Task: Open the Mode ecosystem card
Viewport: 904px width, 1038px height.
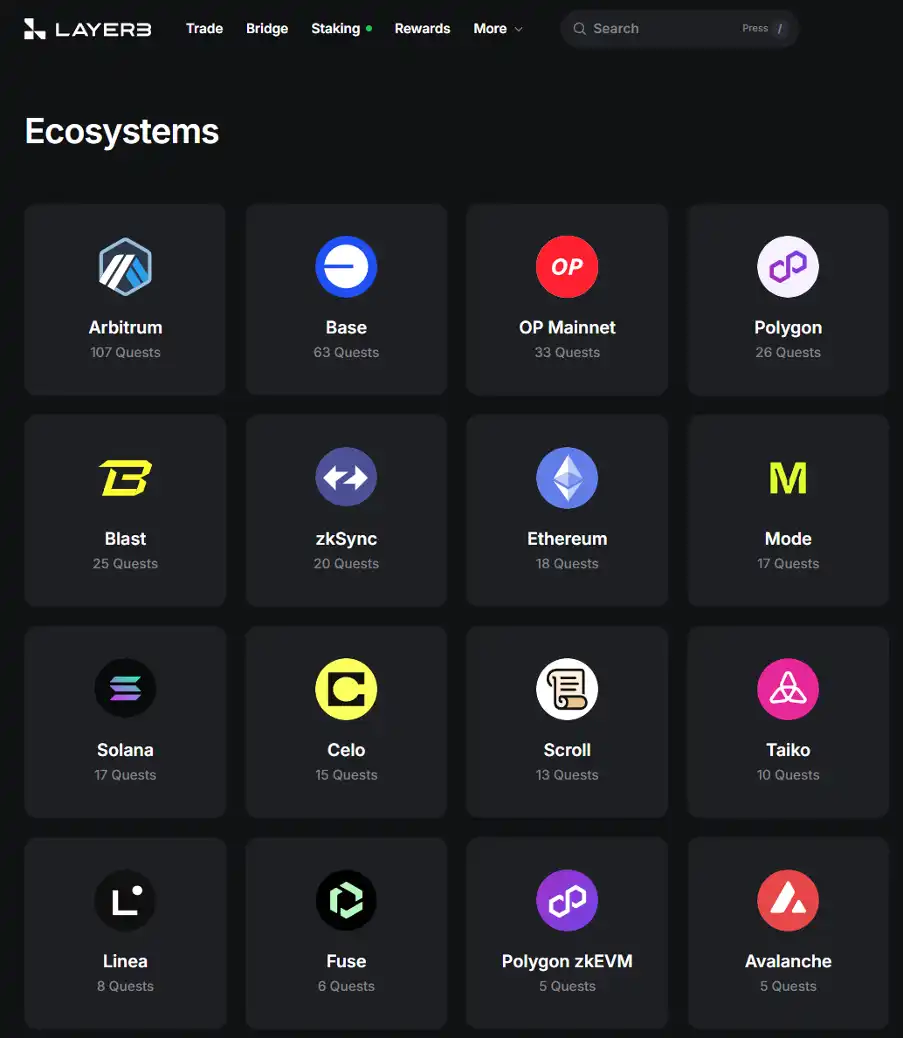Action: click(x=788, y=510)
